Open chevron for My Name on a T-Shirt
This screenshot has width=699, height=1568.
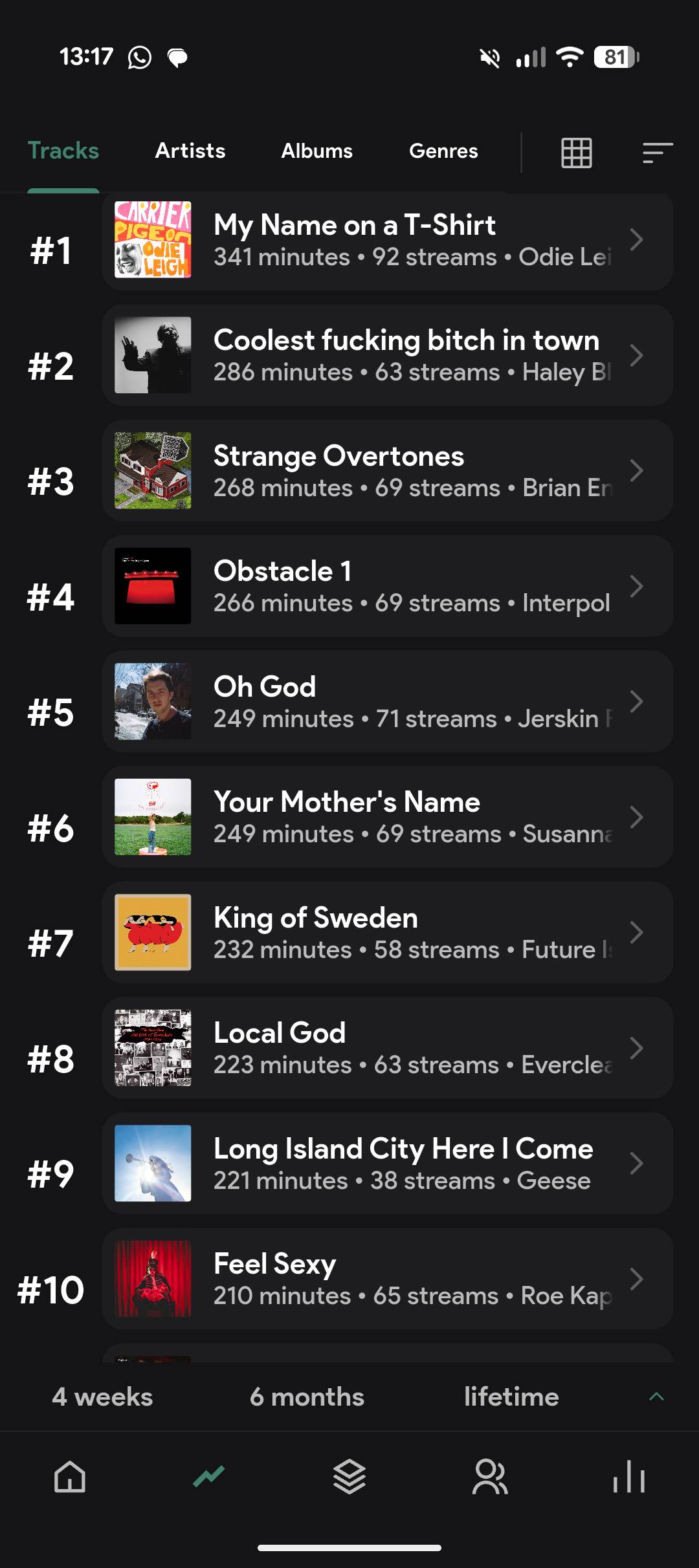[x=636, y=239]
